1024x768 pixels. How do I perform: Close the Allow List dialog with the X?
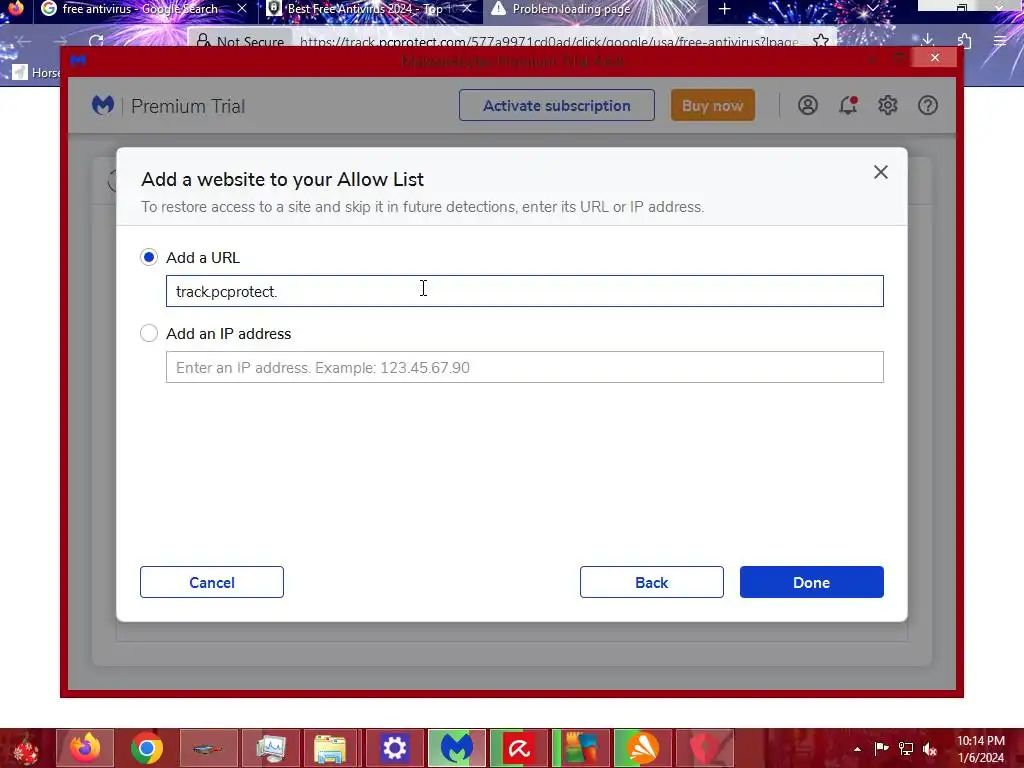[880, 172]
